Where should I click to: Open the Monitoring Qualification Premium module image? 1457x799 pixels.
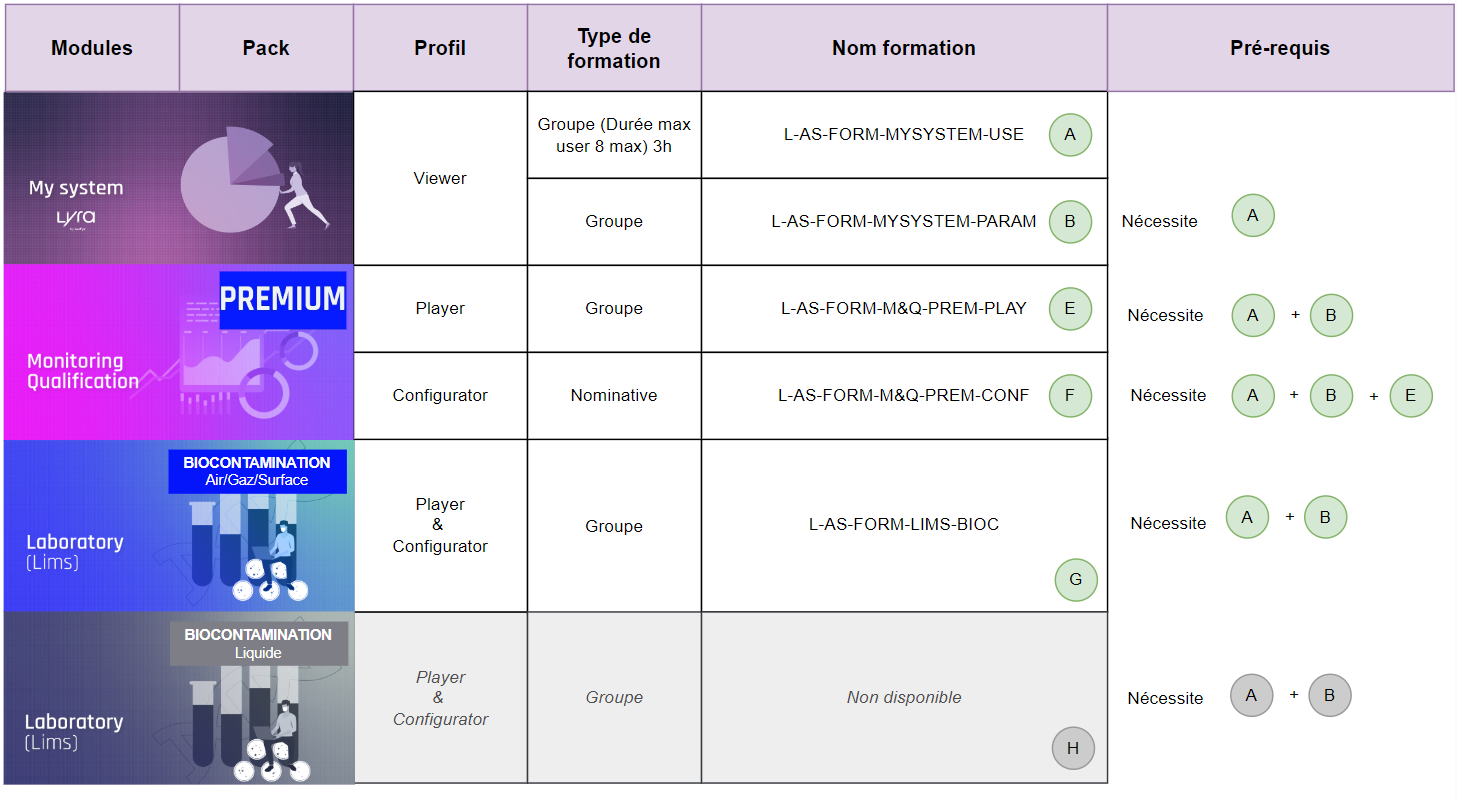[x=179, y=352]
